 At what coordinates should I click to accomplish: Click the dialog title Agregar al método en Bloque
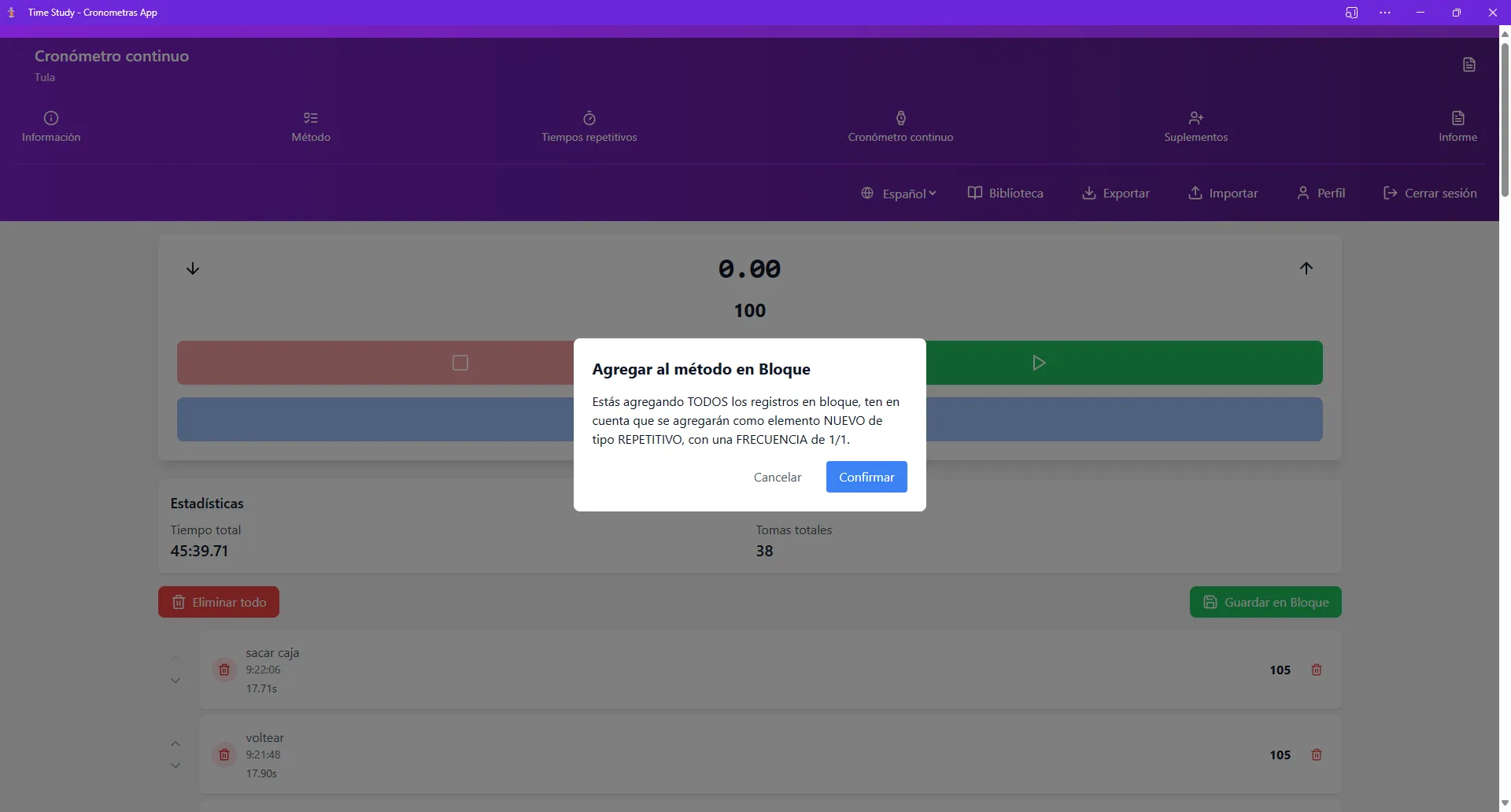point(701,369)
